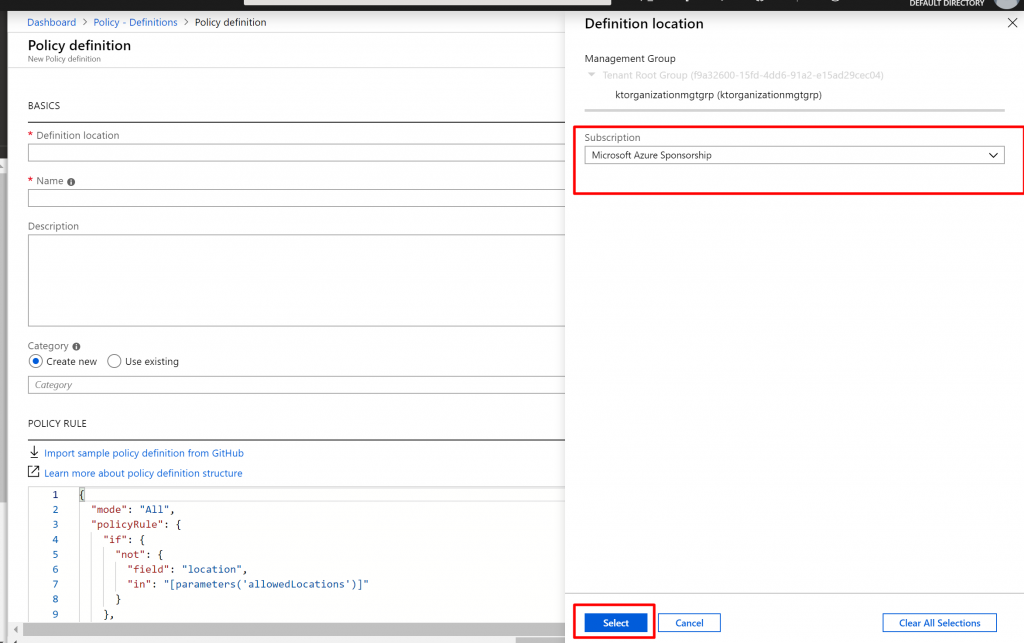This screenshot has width=1024, height=643.
Task: Click the download icon beside Import sample policy
Action: pos(34,453)
